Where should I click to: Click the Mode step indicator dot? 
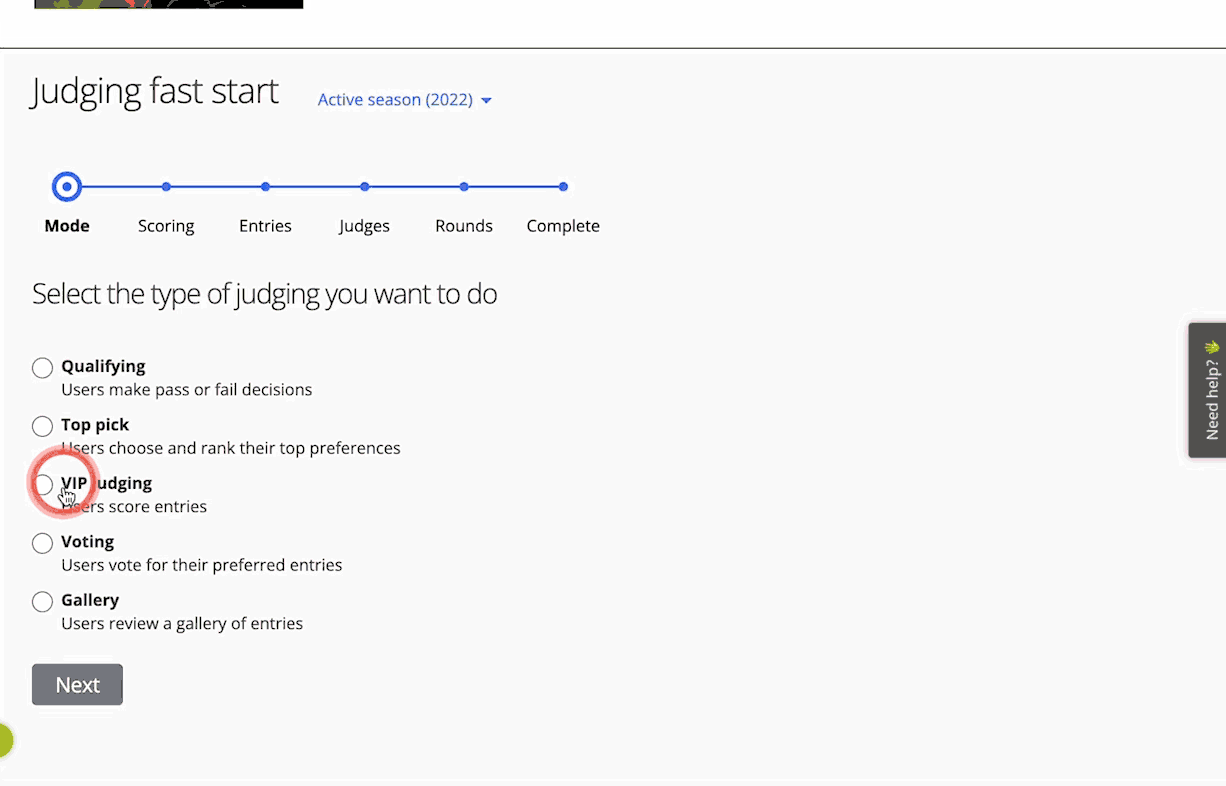[66, 186]
